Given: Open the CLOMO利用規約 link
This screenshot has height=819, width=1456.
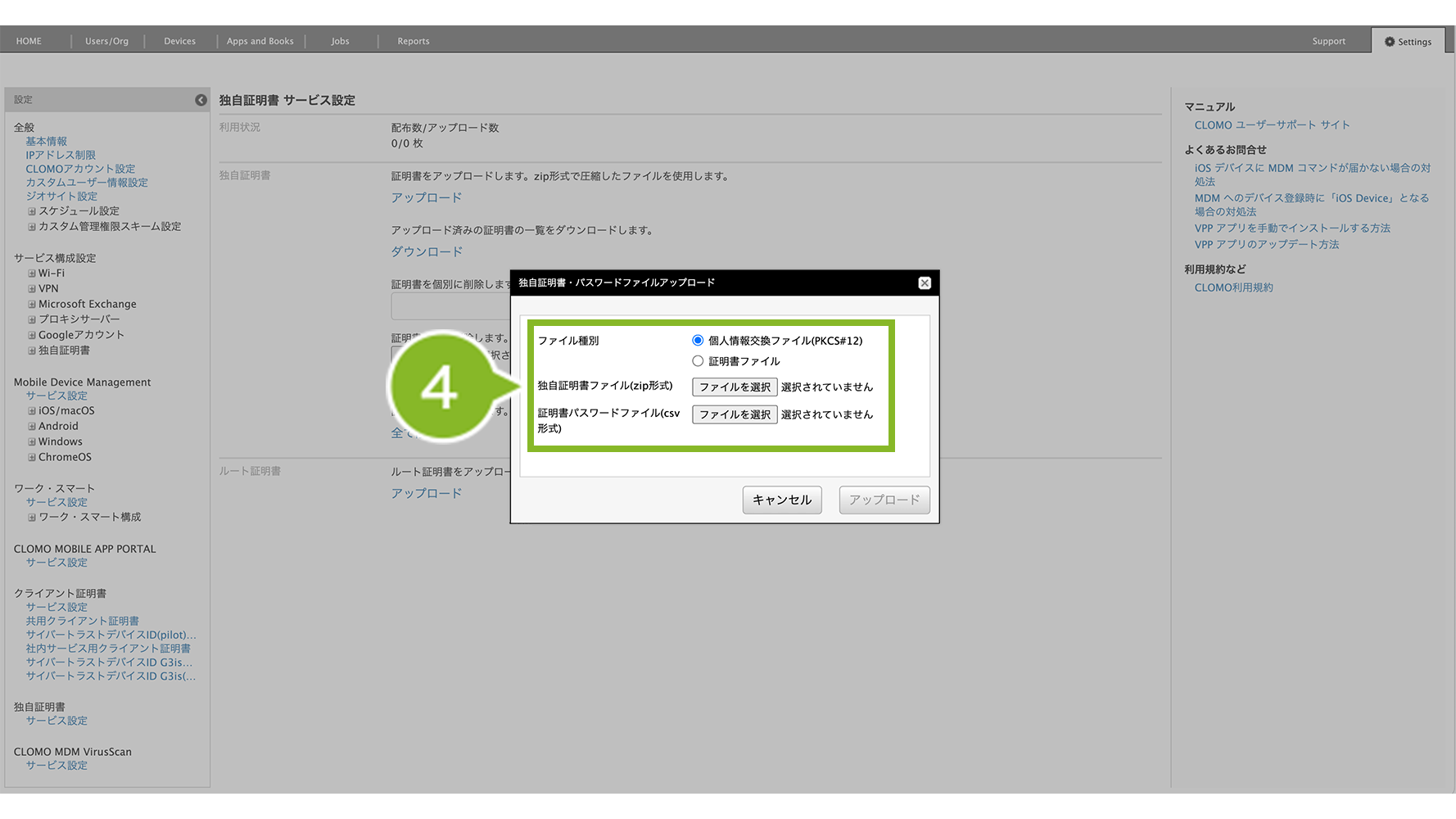Looking at the screenshot, I should (1233, 288).
